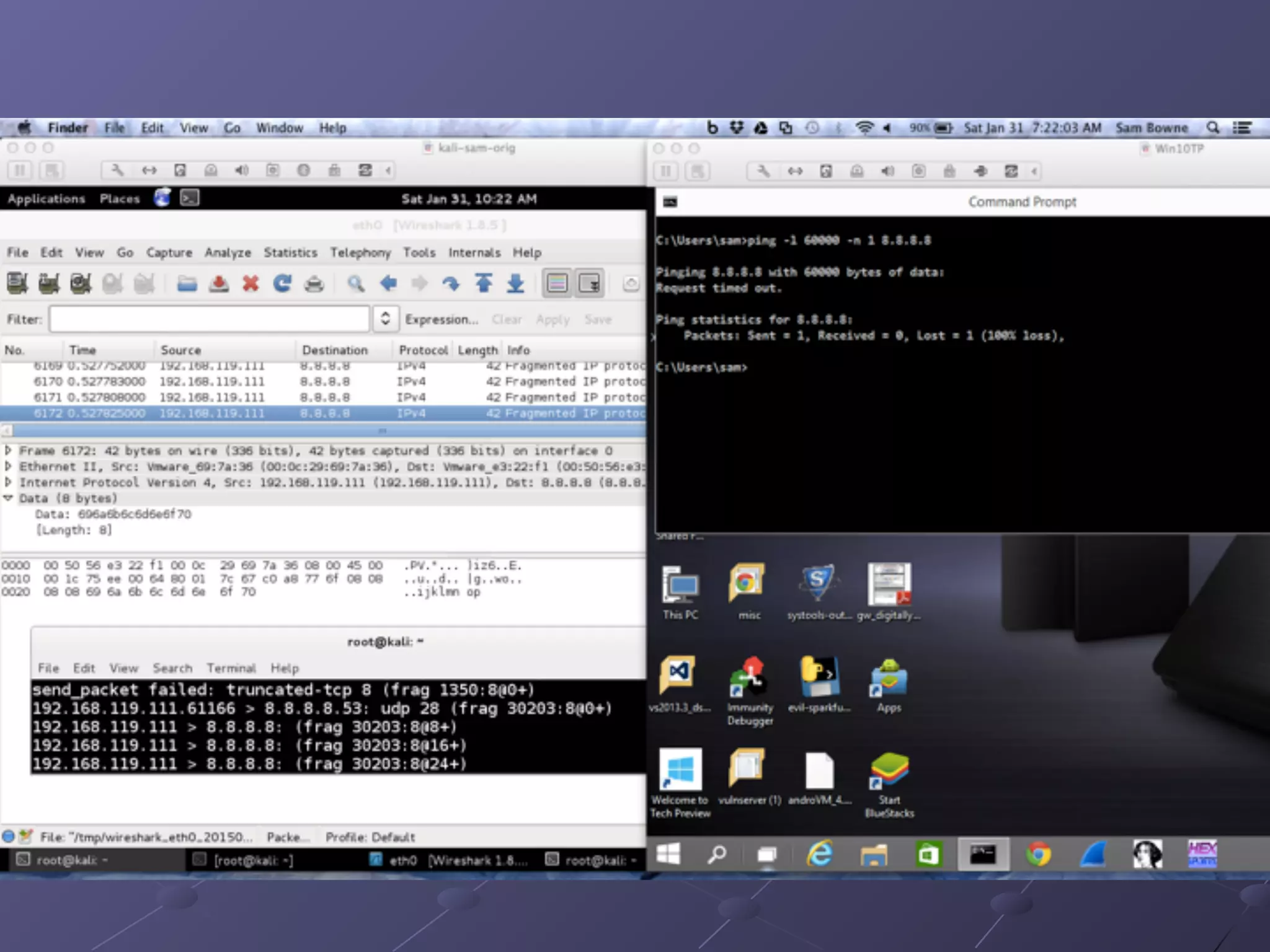Click the red X close capture icon
This screenshot has width=1270, height=952.
pos(251,284)
